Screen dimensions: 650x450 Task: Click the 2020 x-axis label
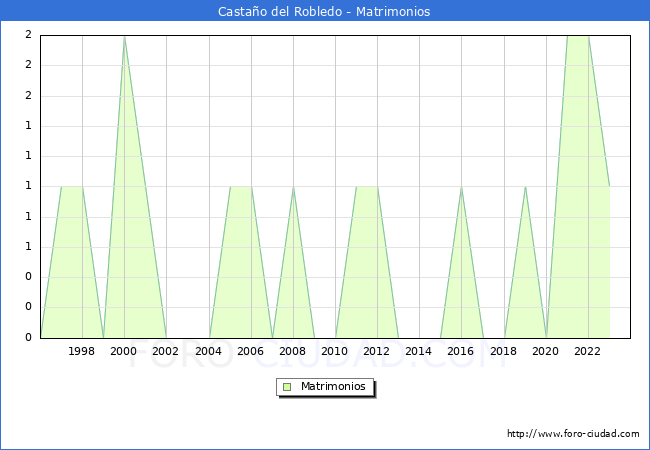pos(546,351)
